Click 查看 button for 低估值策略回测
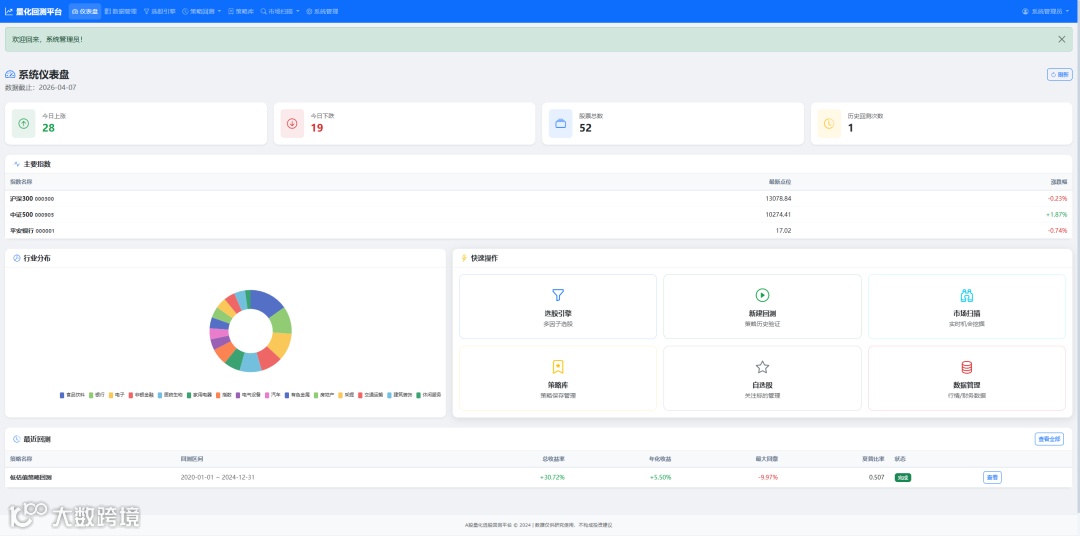The width and height of the screenshot is (1080, 536). [x=992, y=477]
